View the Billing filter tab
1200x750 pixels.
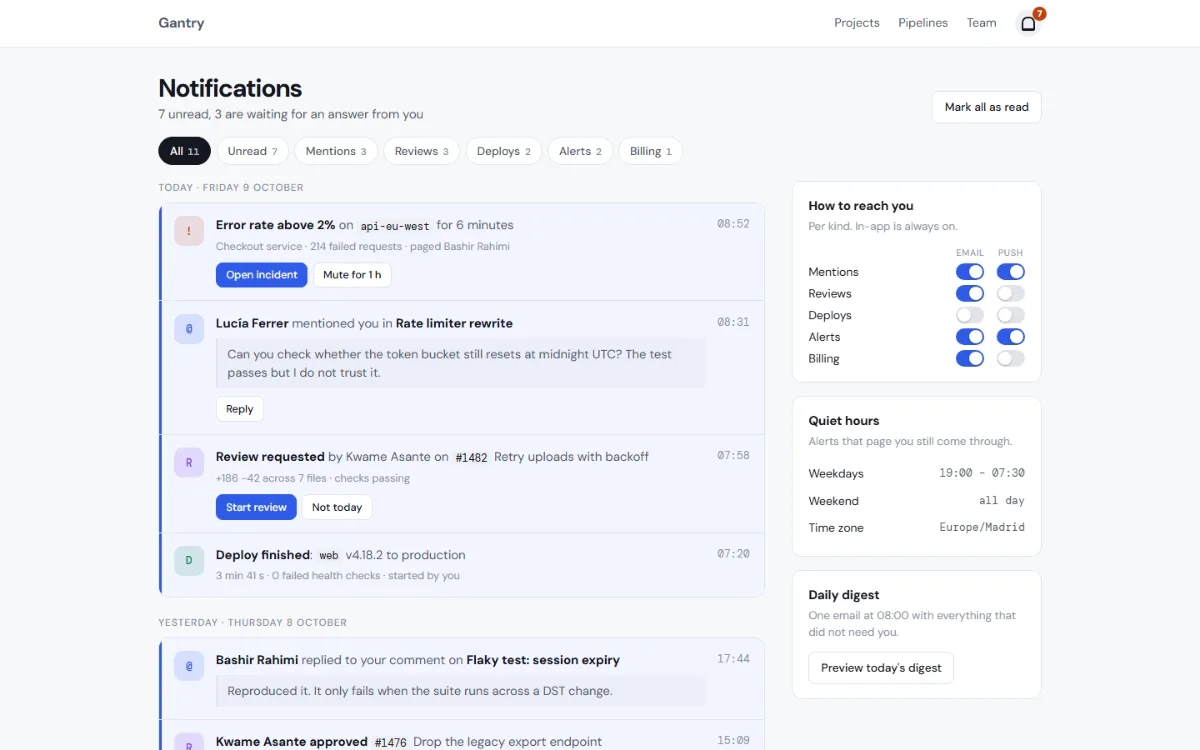coord(651,151)
